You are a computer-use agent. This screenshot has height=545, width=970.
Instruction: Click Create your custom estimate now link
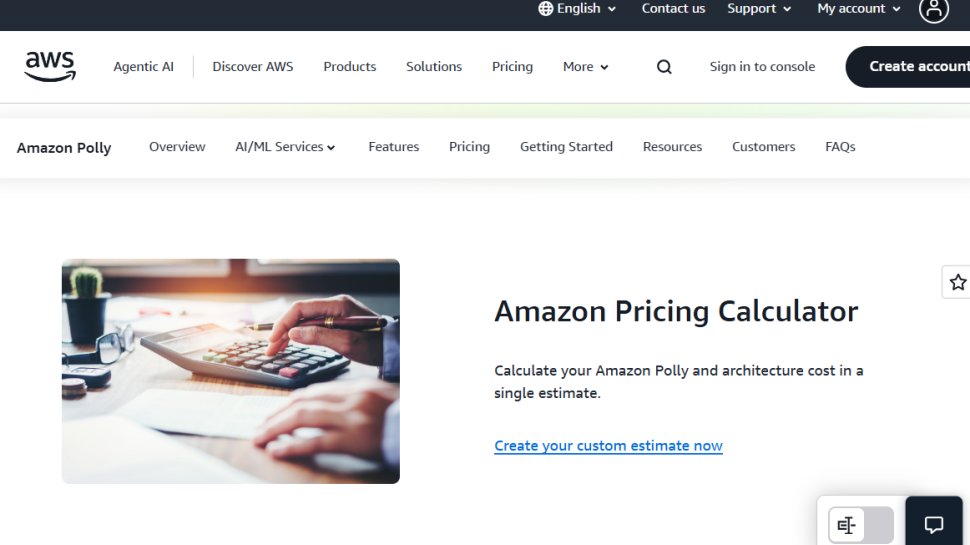(608, 446)
